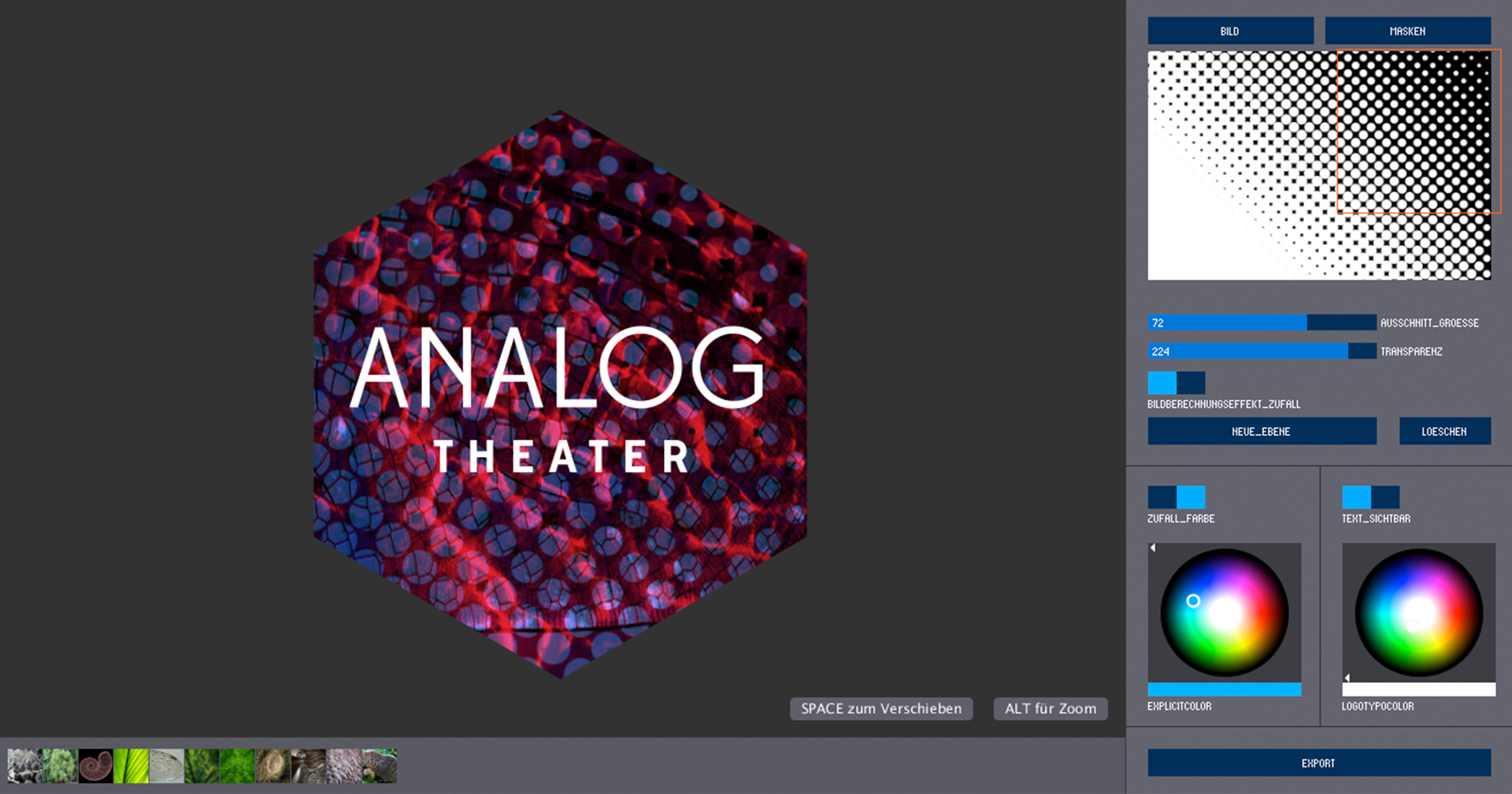The image size is (1512, 794).
Task: Toggle BILDBERECHNUNGSEFFEKT_ZUFALL switch
Action: point(1176,383)
